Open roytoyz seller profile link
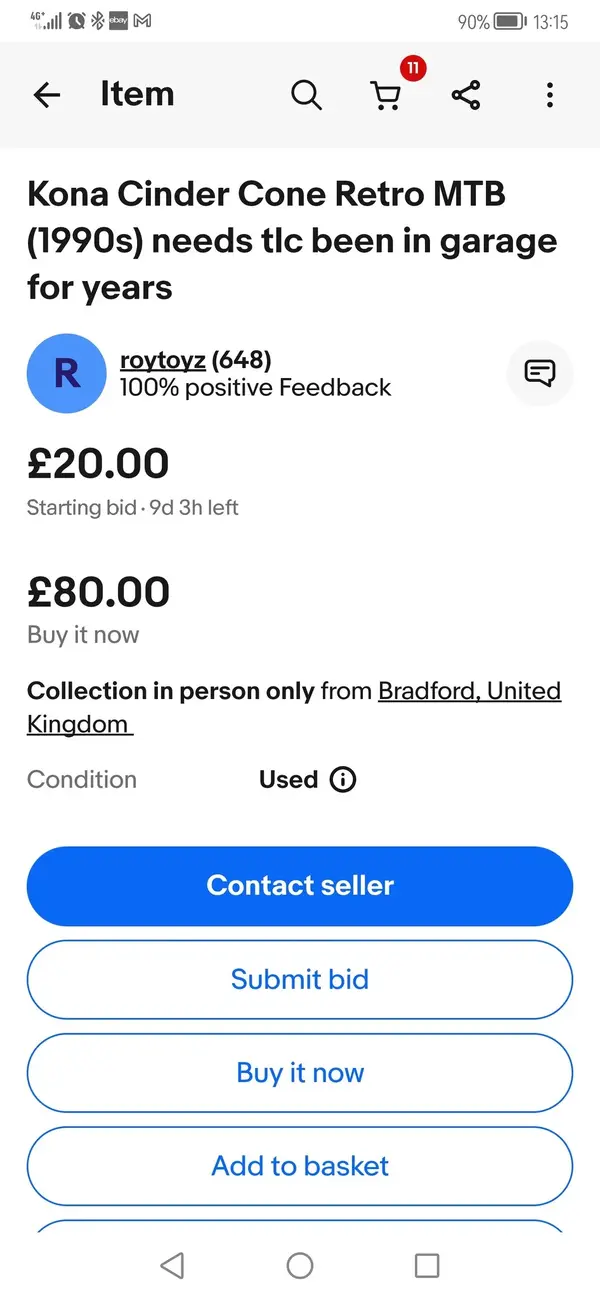Screen dimensions: 600x1299 click(x=162, y=360)
